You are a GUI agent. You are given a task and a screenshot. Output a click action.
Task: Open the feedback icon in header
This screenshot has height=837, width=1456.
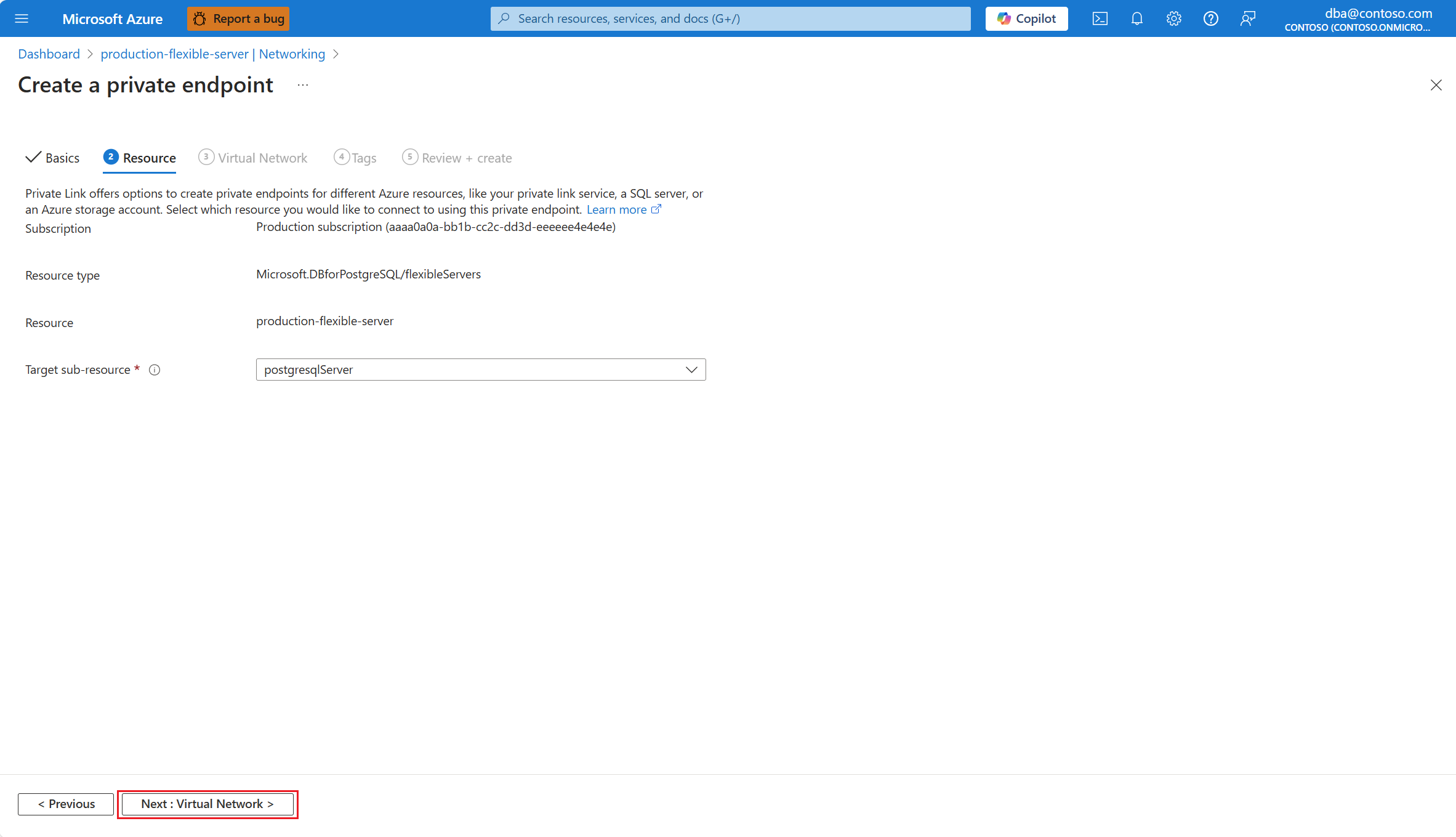(1247, 18)
